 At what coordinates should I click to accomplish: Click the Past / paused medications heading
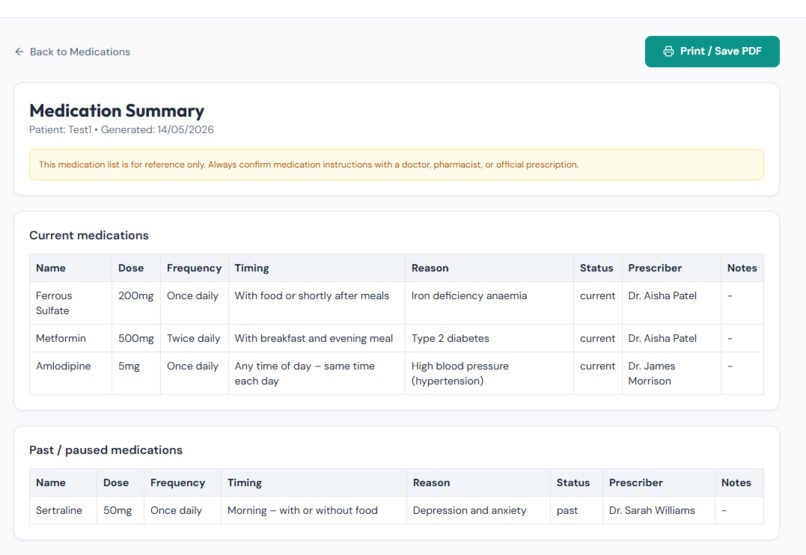[x=106, y=450]
